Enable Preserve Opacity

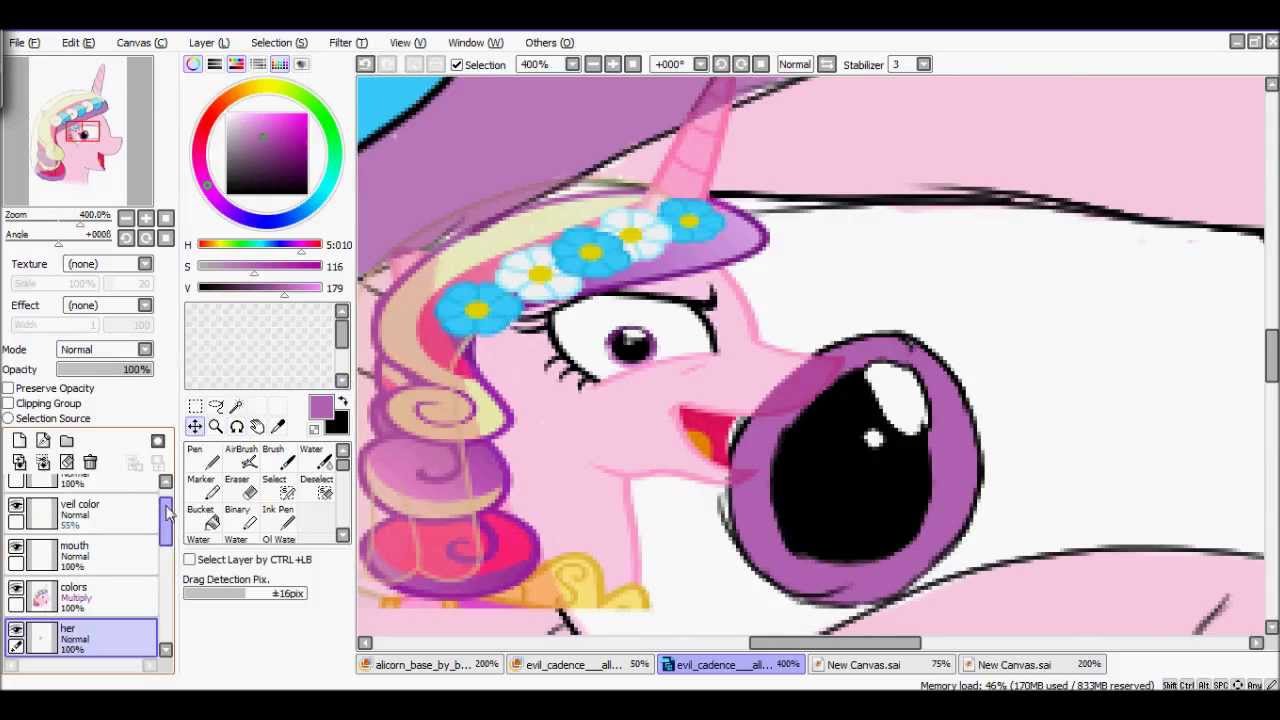pos(9,388)
